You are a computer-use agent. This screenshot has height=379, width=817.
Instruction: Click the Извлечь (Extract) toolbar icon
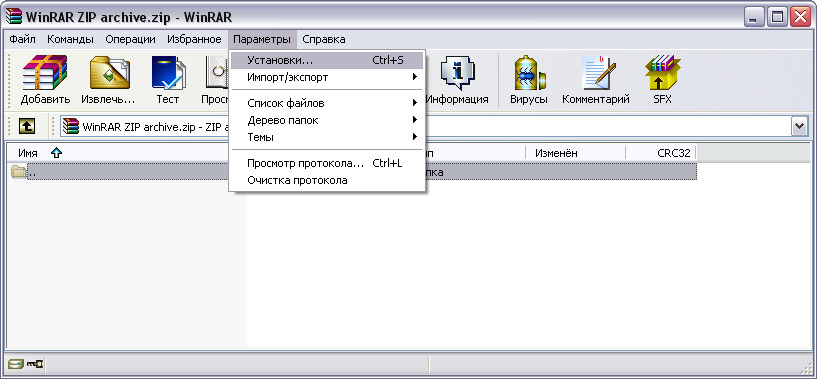(108, 79)
